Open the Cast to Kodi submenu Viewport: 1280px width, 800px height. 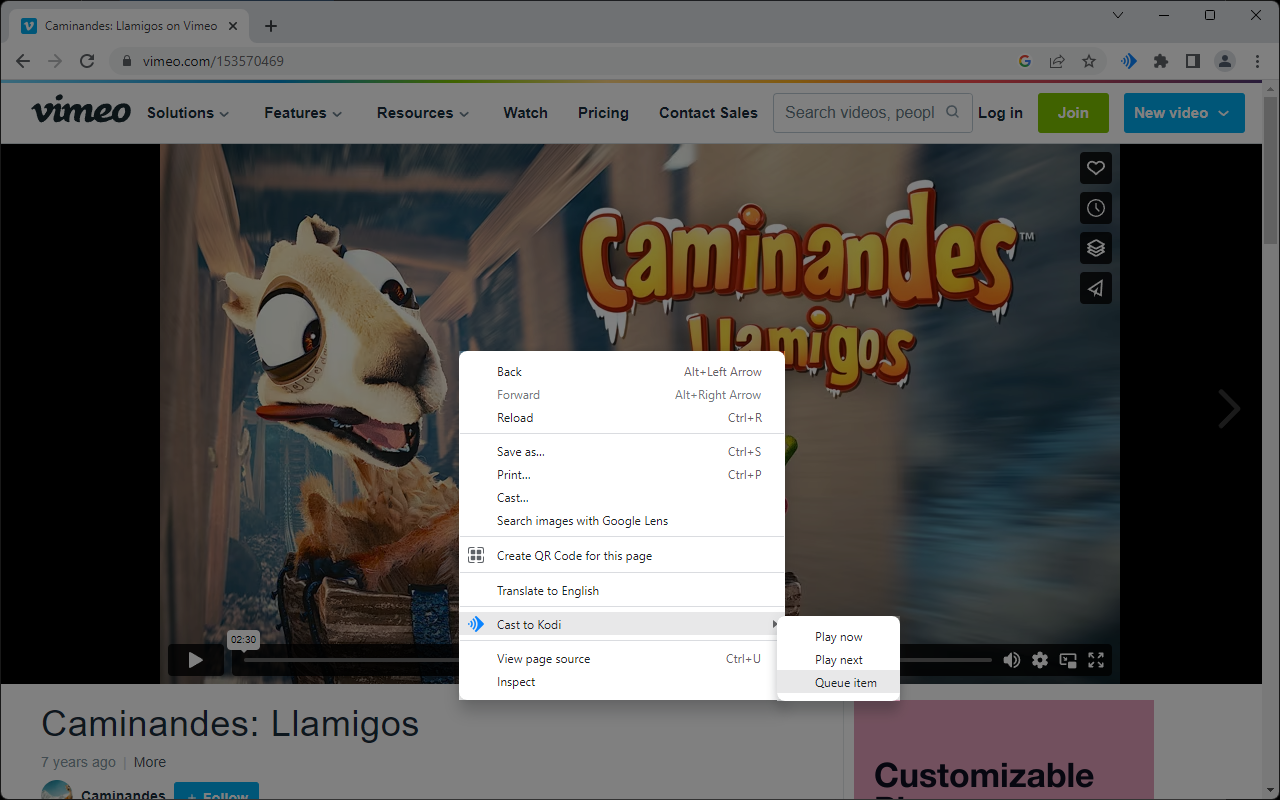(x=622, y=625)
